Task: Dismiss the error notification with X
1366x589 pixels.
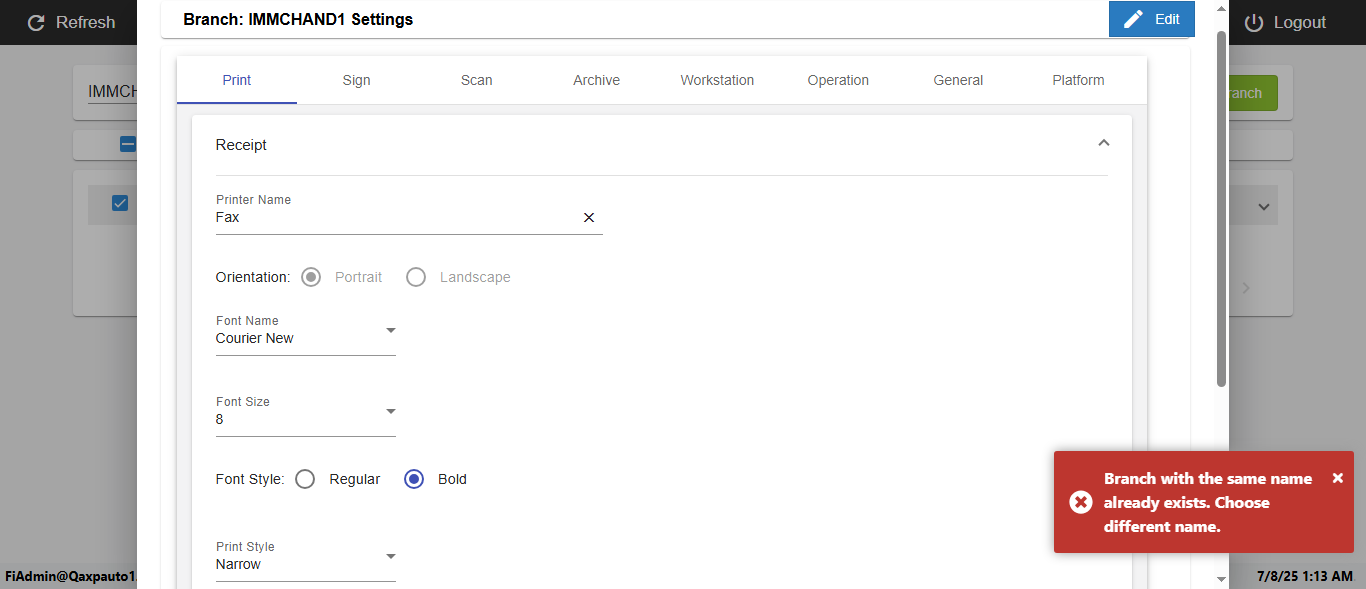Action: (x=1338, y=478)
